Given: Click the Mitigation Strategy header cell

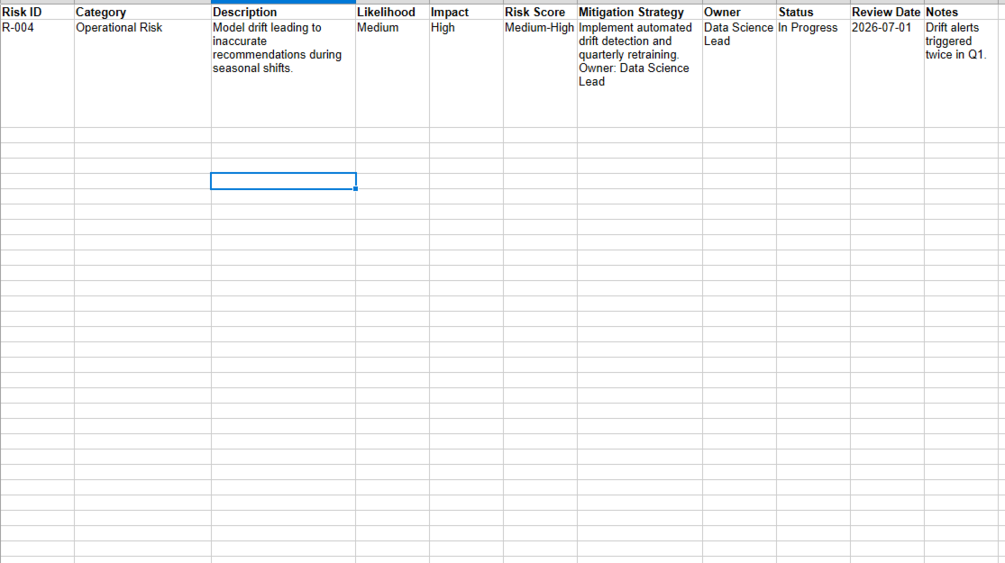Looking at the screenshot, I should [x=640, y=12].
